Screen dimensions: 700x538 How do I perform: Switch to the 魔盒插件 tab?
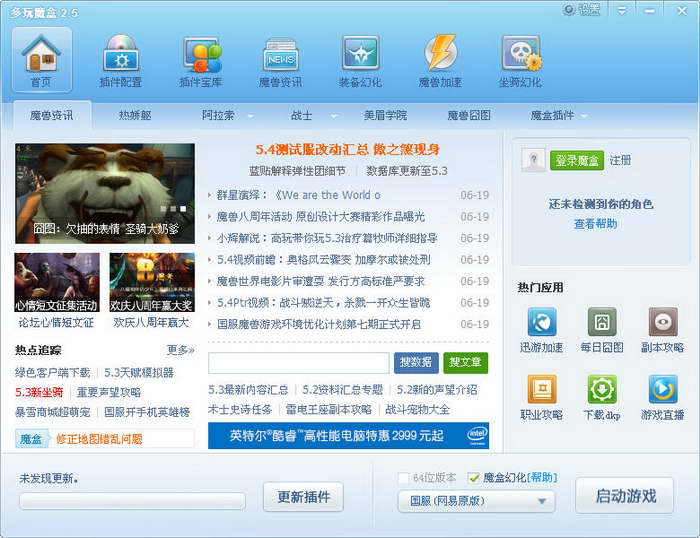552,116
